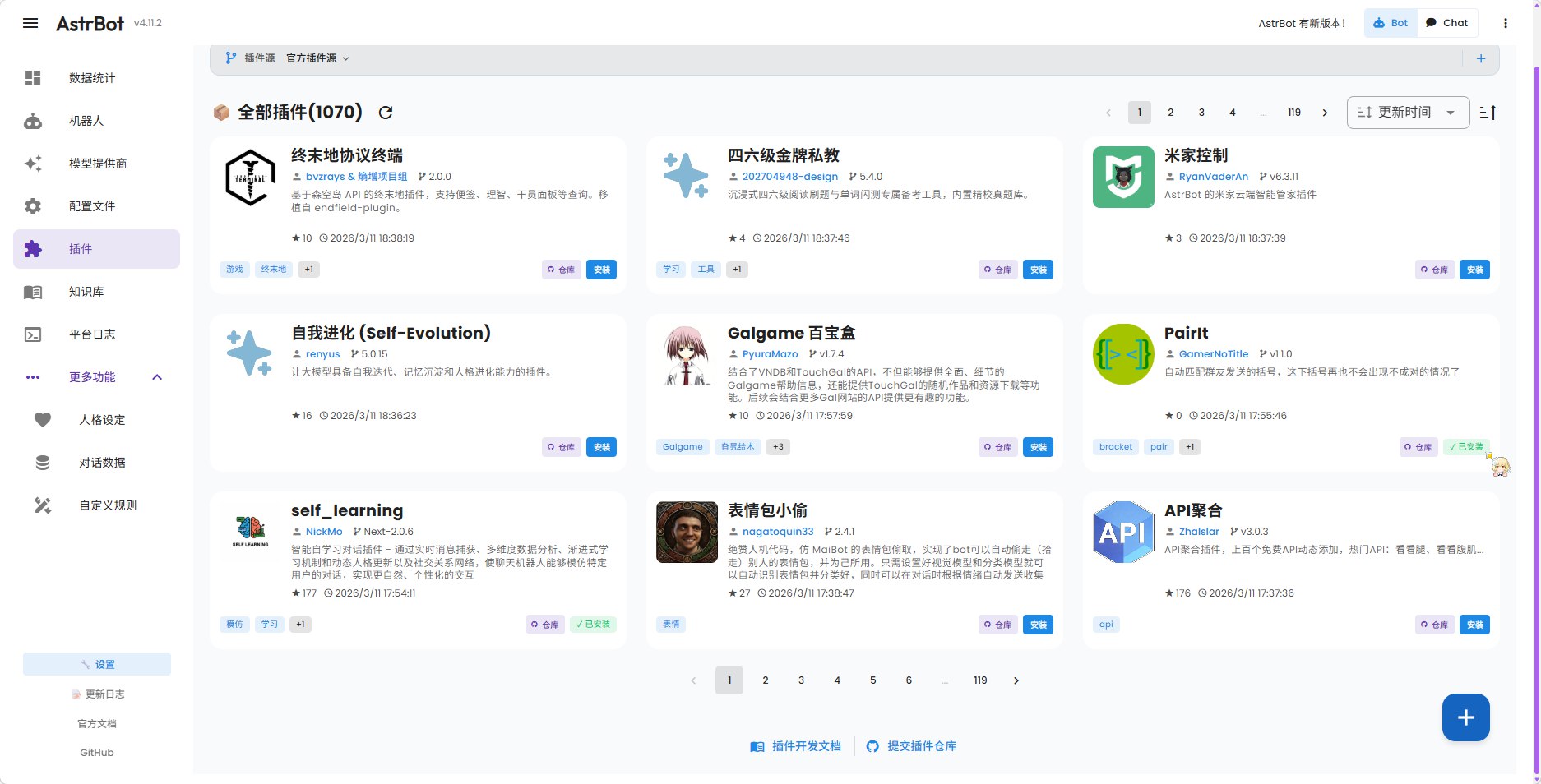
Task: Open 知识库 page
Action: pyautogui.click(x=96, y=292)
